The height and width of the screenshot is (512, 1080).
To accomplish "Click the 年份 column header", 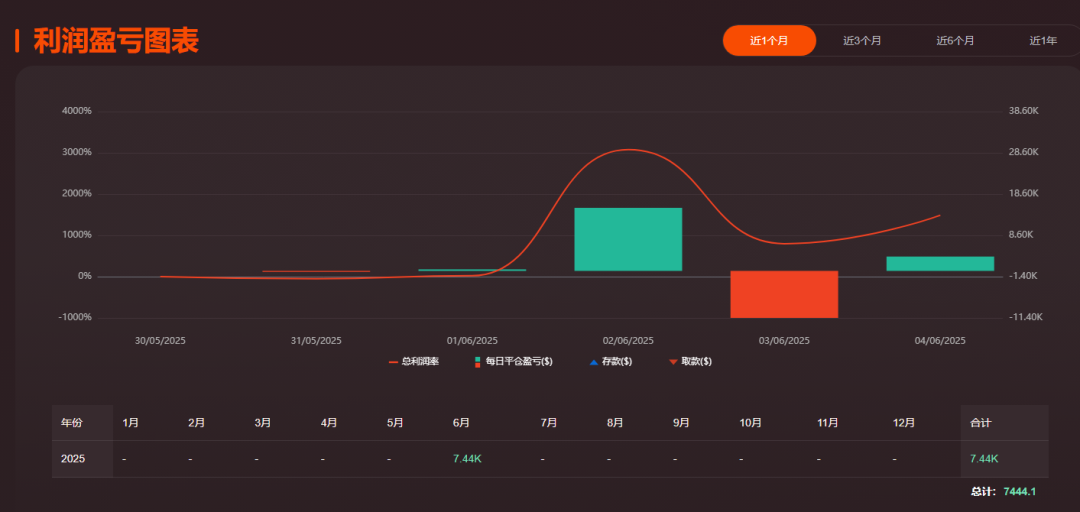I will coord(72,423).
